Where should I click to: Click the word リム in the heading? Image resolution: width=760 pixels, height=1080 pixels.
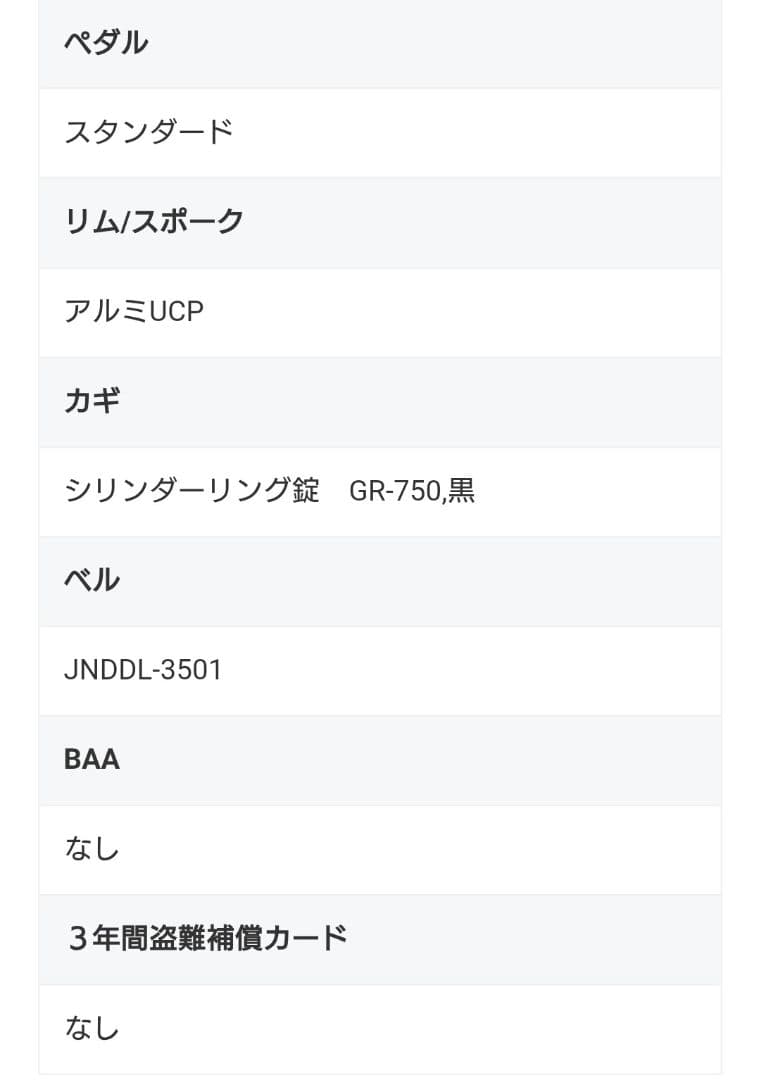pyautogui.click(x=90, y=221)
